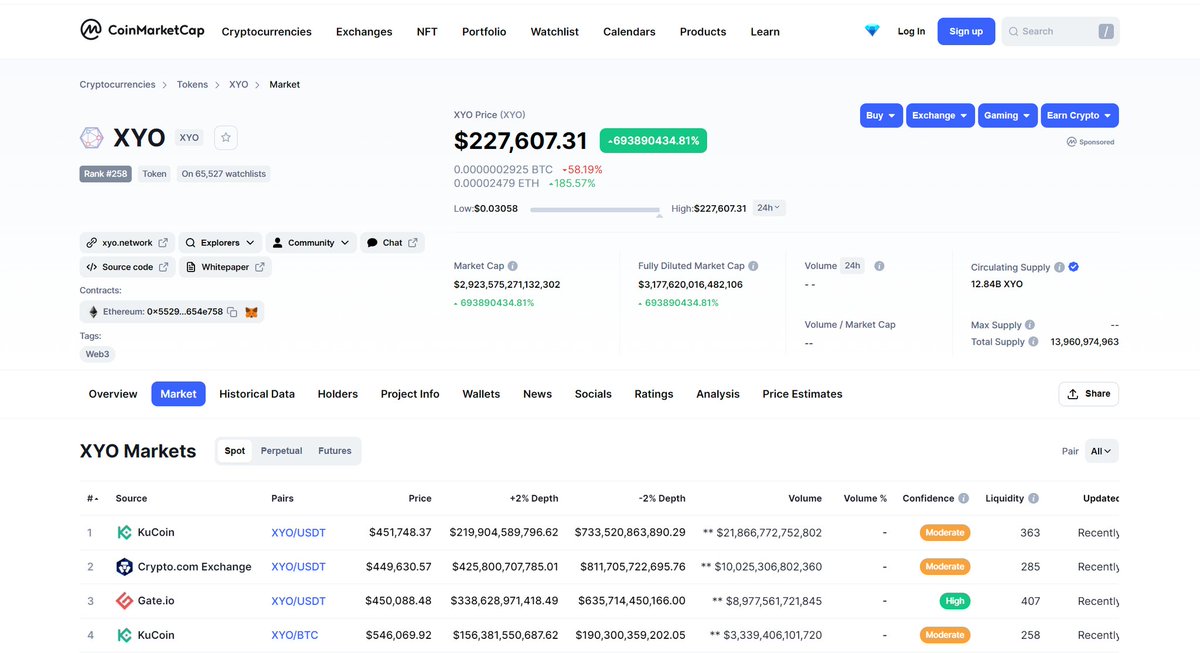Screen dimensions: 1200x653
Task: Open the Chat link
Action: (392, 242)
